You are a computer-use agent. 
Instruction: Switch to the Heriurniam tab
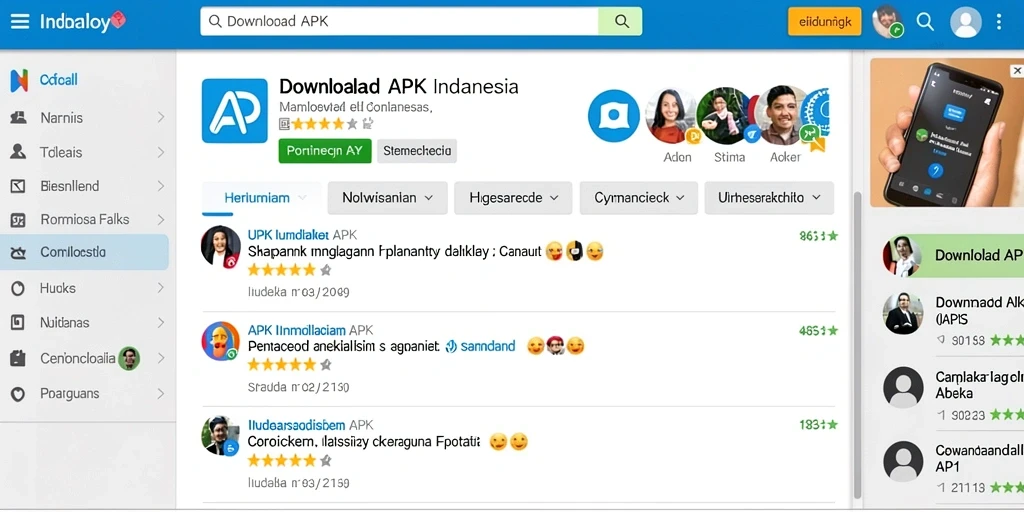261,198
